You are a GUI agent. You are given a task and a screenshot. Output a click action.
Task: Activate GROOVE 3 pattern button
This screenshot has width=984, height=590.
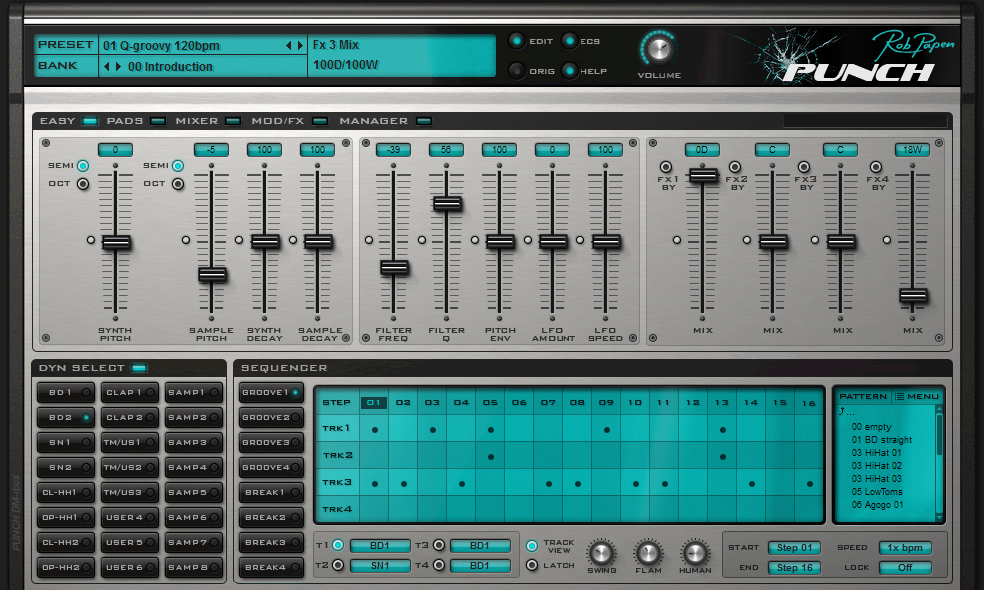coord(271,442)
